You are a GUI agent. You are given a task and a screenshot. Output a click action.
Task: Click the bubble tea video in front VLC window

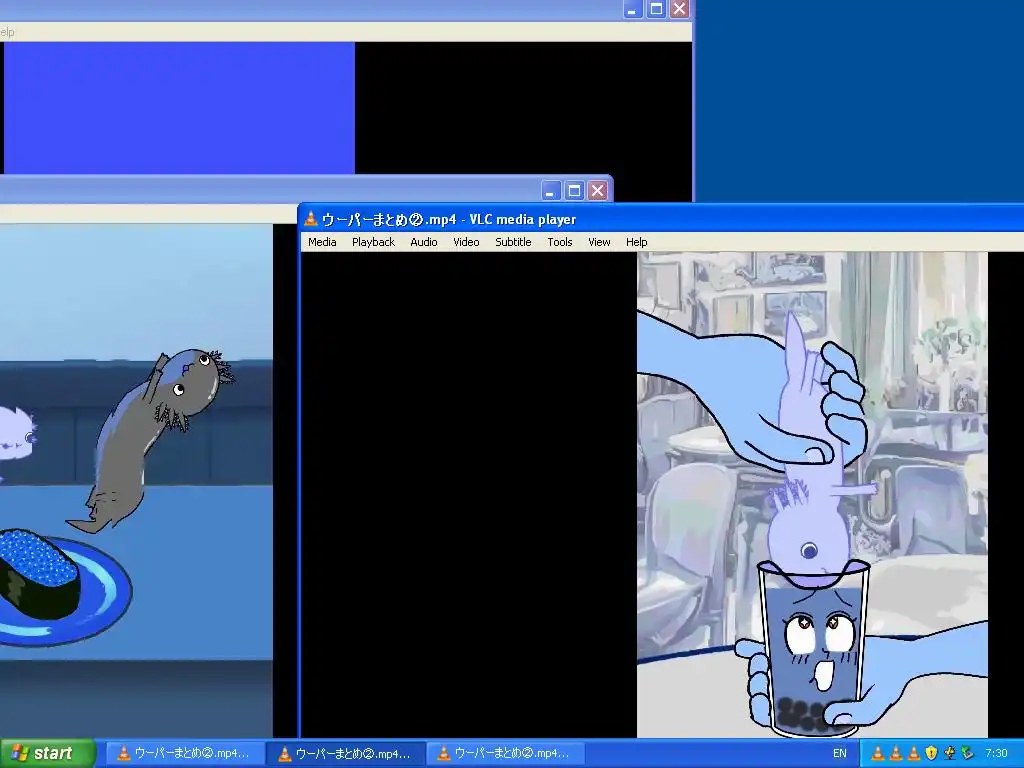click(812, 494)
